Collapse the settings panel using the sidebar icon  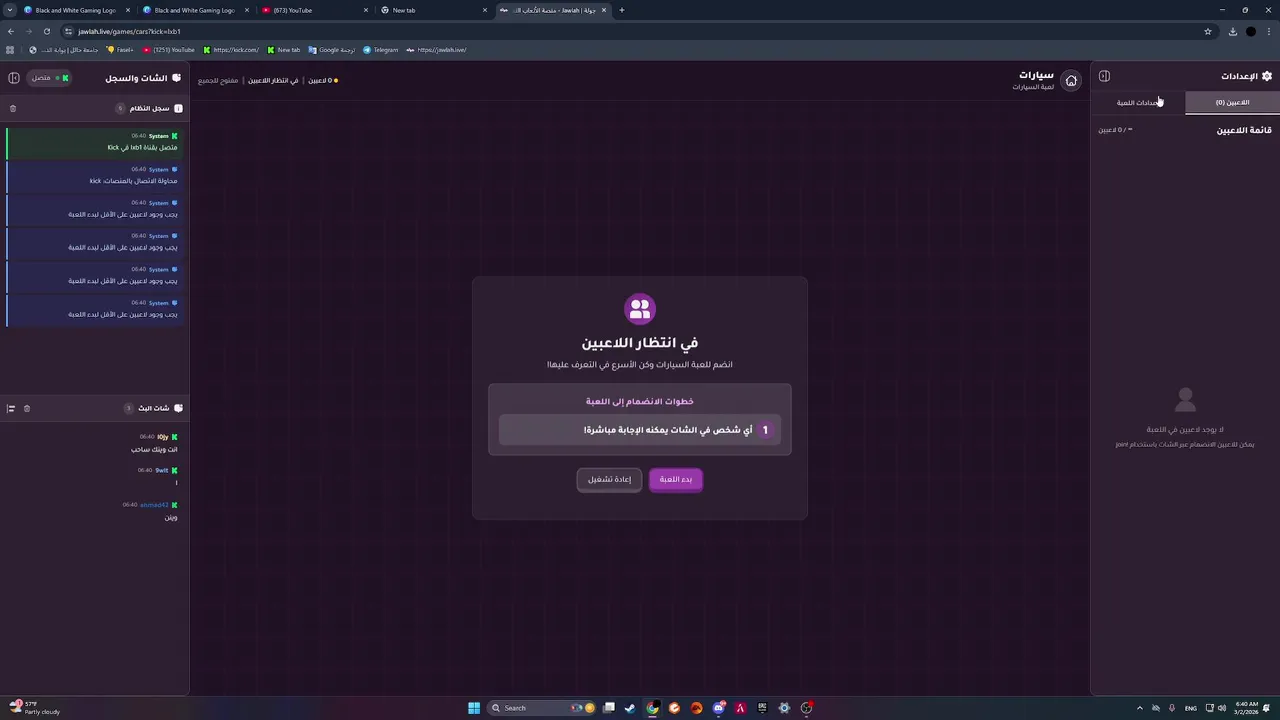click(1104, 76)
